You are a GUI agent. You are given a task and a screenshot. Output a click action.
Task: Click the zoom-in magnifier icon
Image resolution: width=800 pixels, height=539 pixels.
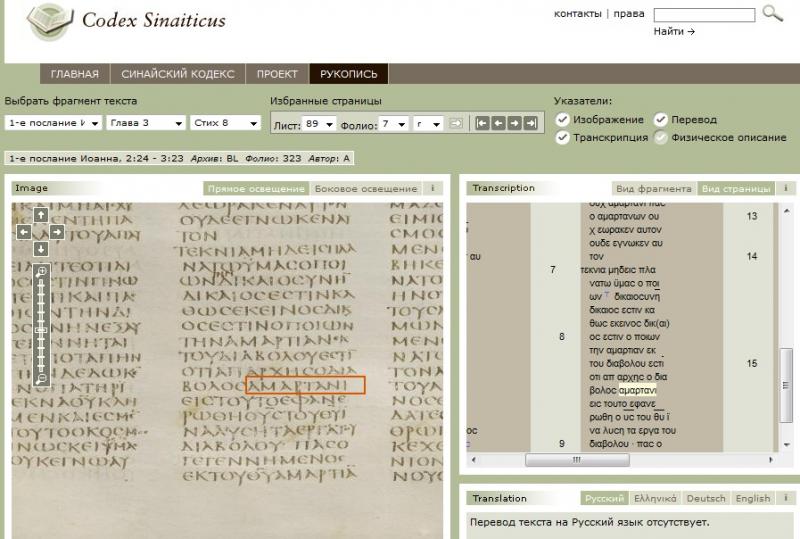[41, 272]
